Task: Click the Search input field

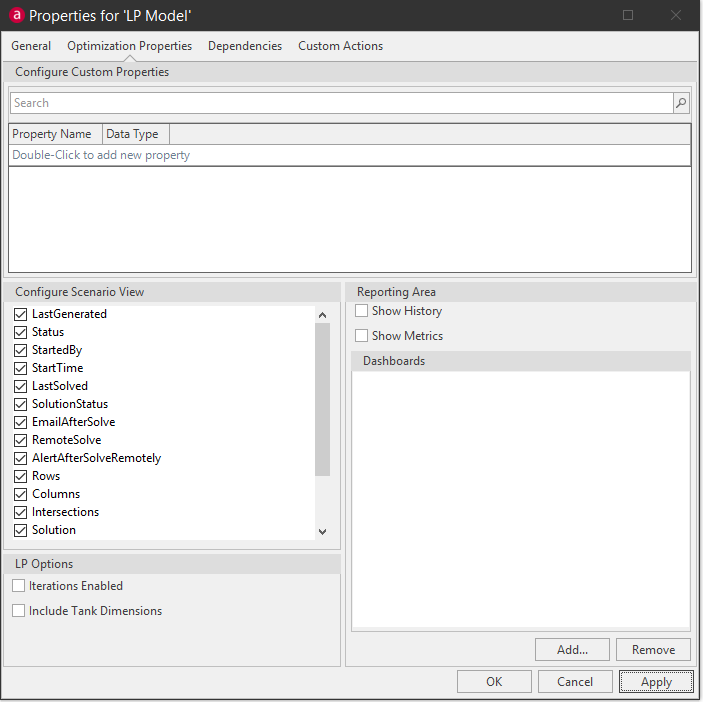Action: (342, 103)
